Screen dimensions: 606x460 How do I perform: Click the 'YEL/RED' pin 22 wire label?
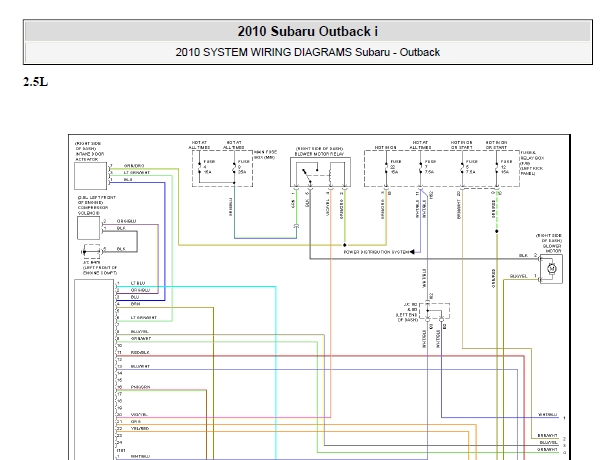point(140,428)
